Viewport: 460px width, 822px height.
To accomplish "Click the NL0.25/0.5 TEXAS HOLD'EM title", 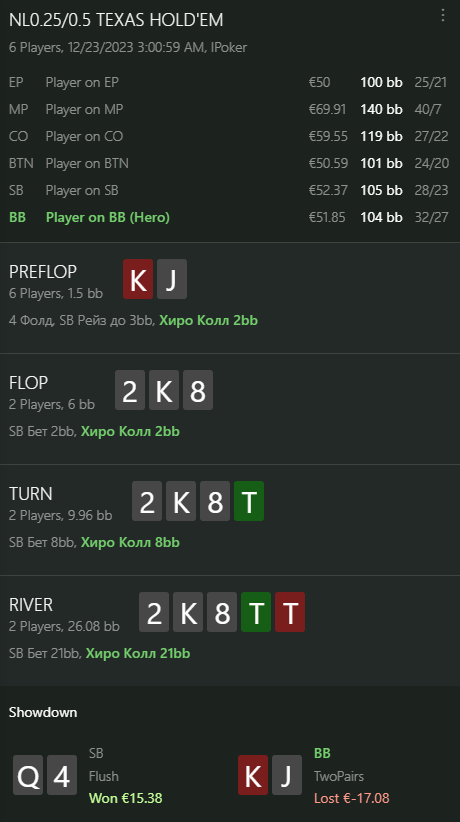I will pyautogui.click(x=116, y=20).
